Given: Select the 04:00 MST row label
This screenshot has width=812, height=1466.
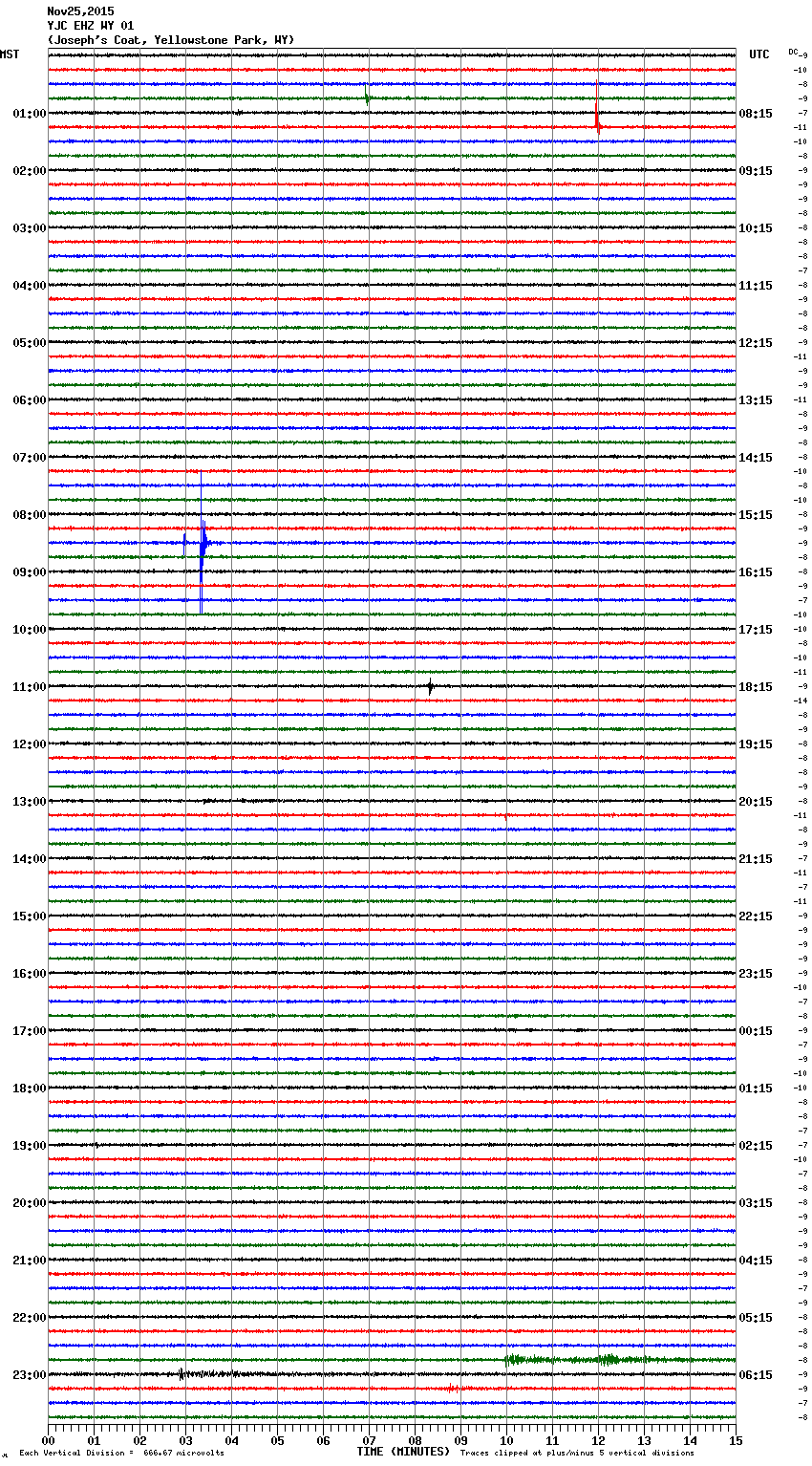Looking at the screenshot, I should [x=30, y=286].
